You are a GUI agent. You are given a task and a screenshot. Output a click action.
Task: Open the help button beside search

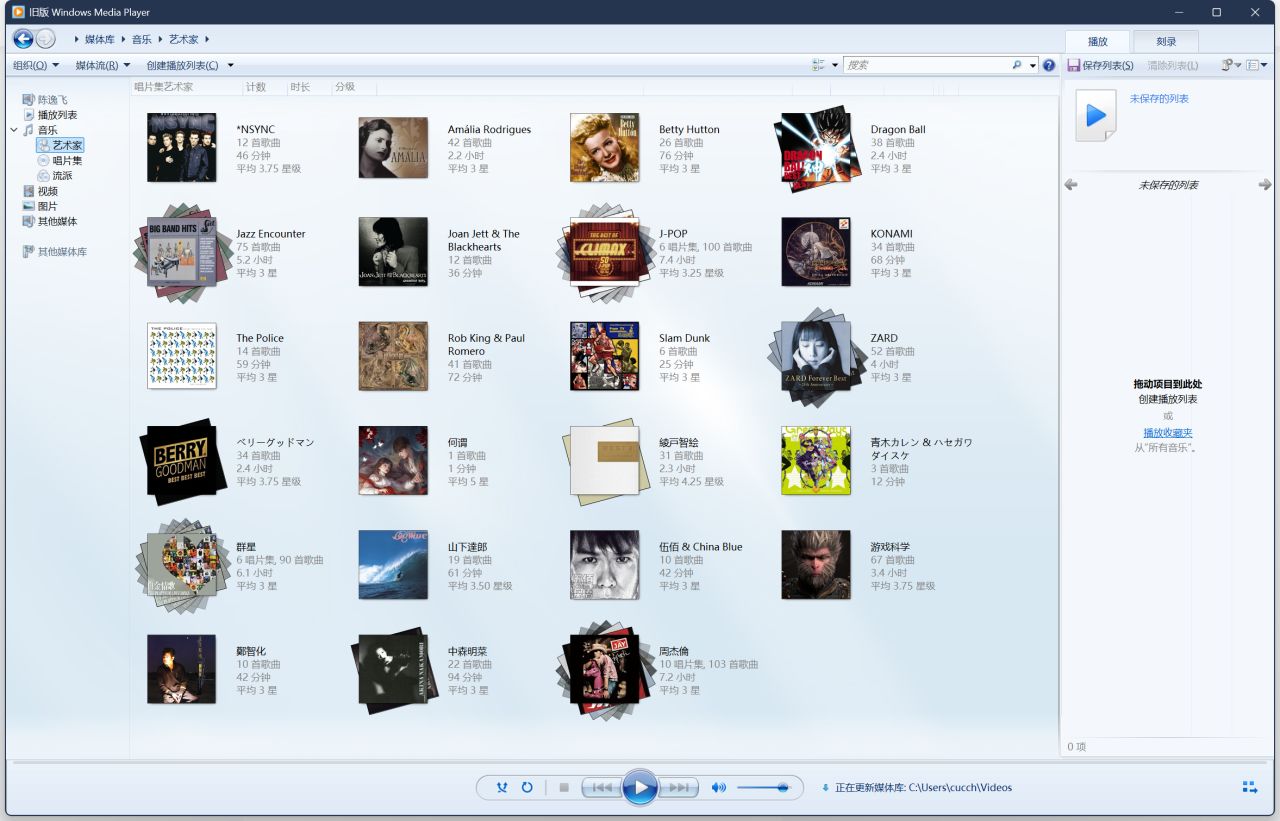coord(1049,65)
